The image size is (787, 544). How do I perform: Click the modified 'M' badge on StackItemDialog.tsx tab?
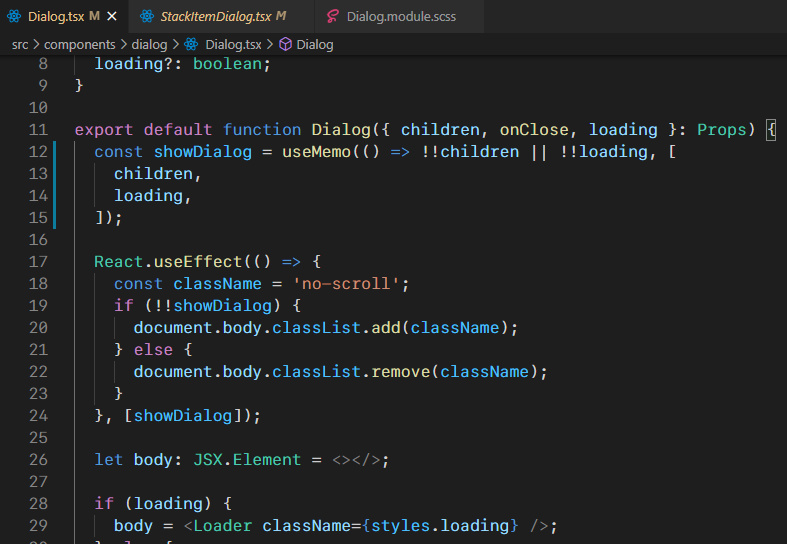(281, 16)
